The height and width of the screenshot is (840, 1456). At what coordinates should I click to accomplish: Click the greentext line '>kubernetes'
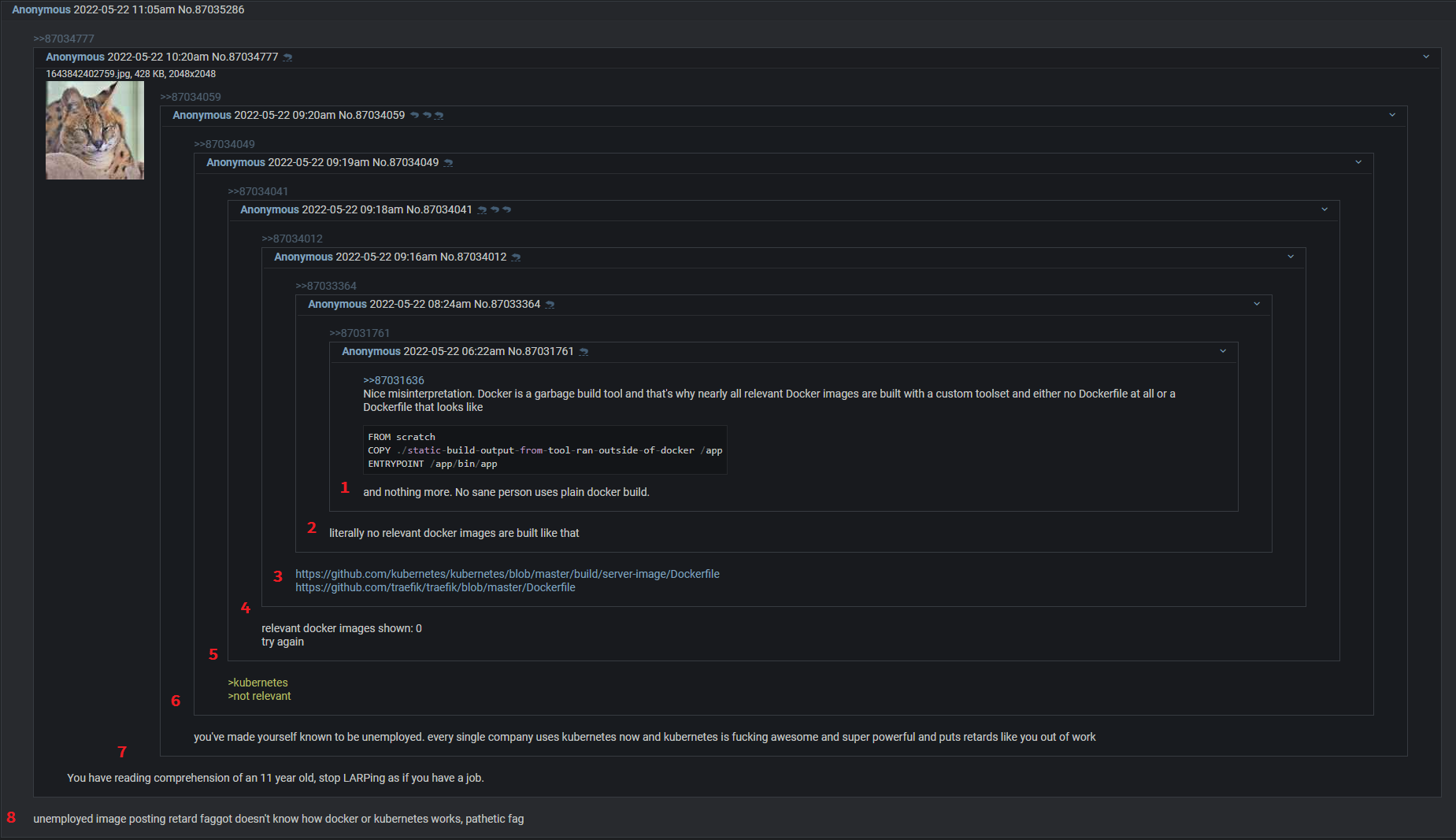click(x=257, y=683)
